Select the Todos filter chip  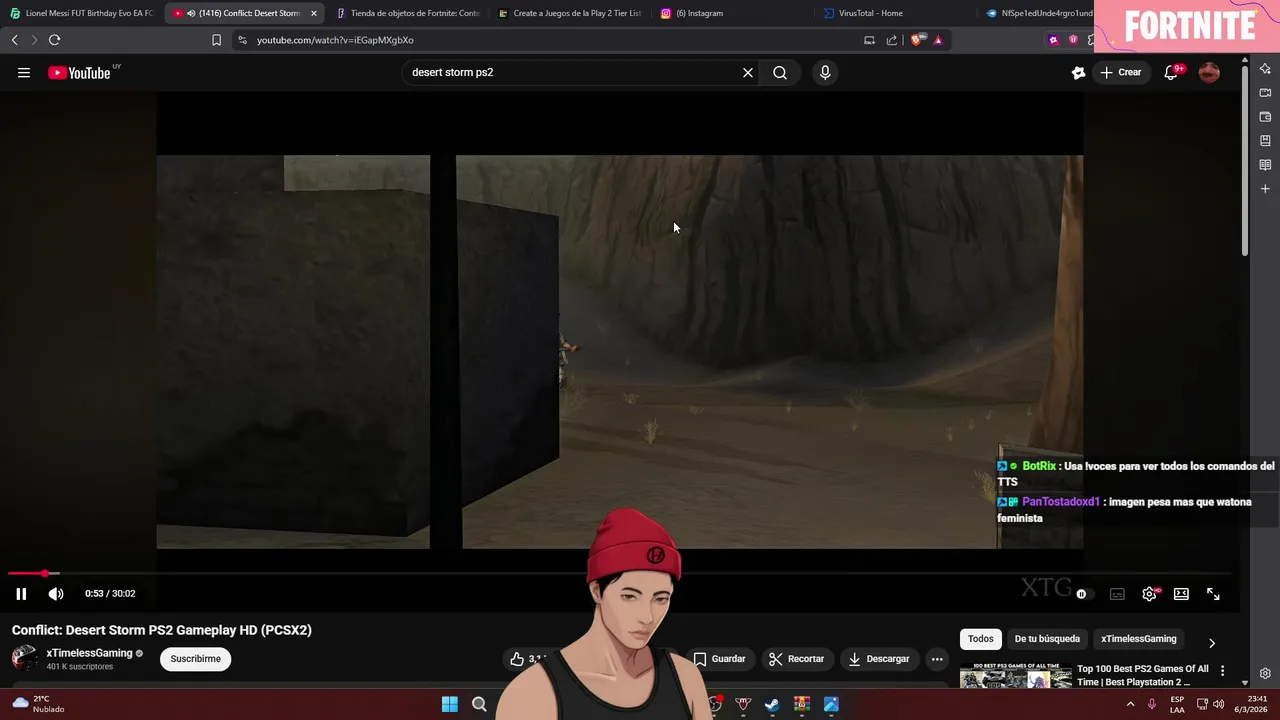(x=981, y=639)
